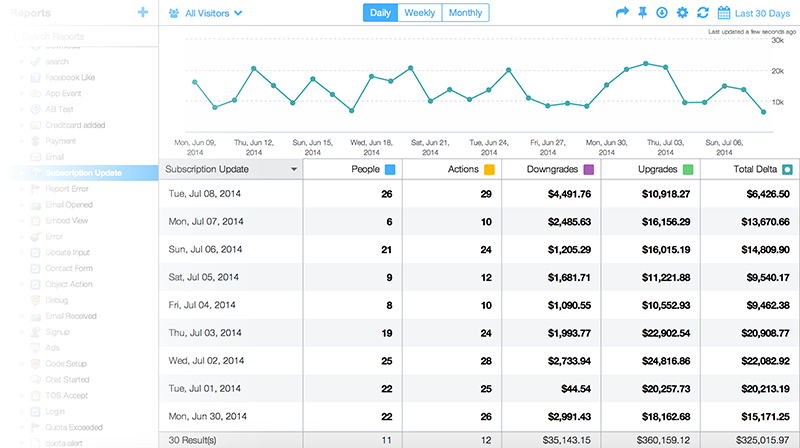Click the share arrow icon
This screenshot has width=800, height=448.
621,13
